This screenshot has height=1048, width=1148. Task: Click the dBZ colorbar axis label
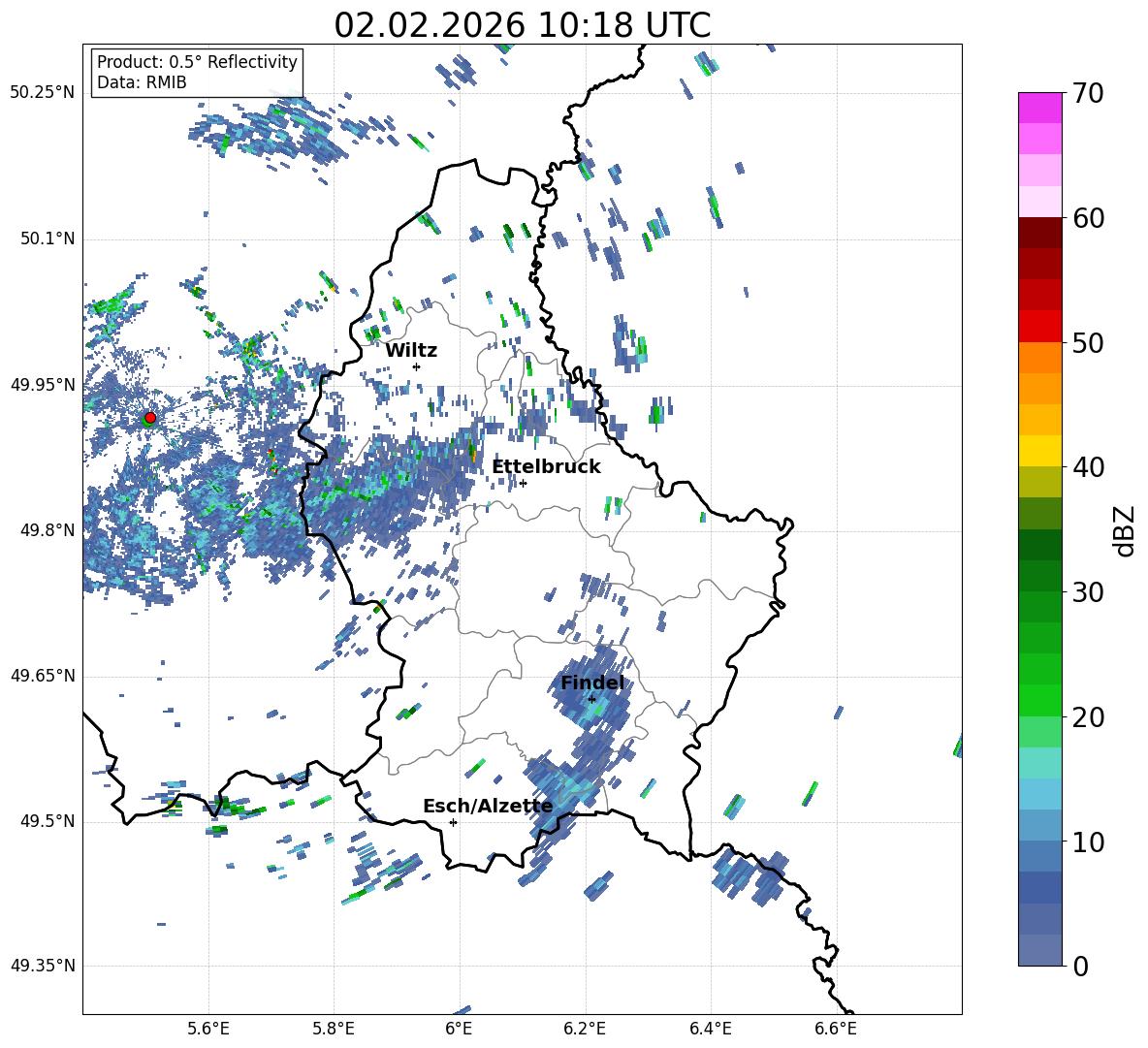pyautogui.click(x=1124, y=530)
